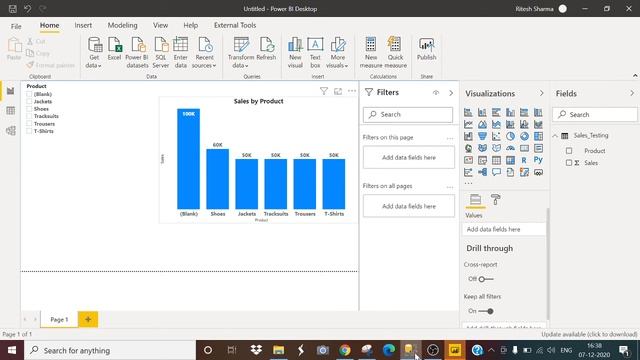Screen dimensions: 640x360
Task: Click Publish in the ribbon
Action: pyautogui.click(x=427, y=50)
